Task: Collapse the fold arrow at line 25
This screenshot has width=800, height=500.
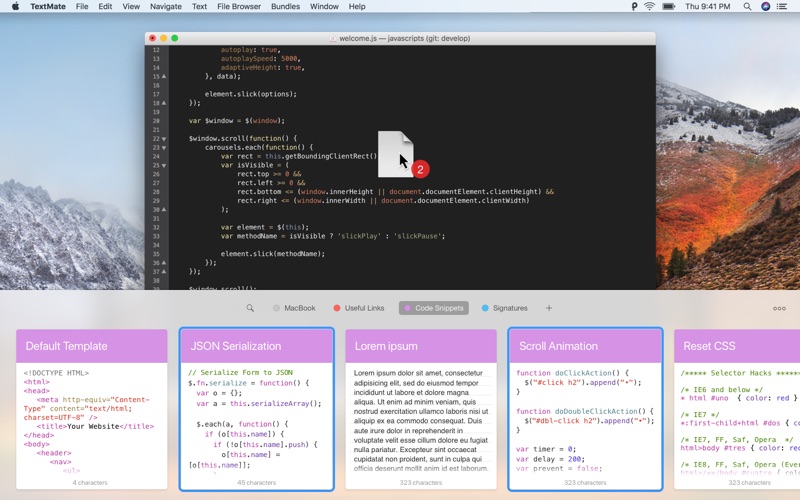Action: click(164, 165)
